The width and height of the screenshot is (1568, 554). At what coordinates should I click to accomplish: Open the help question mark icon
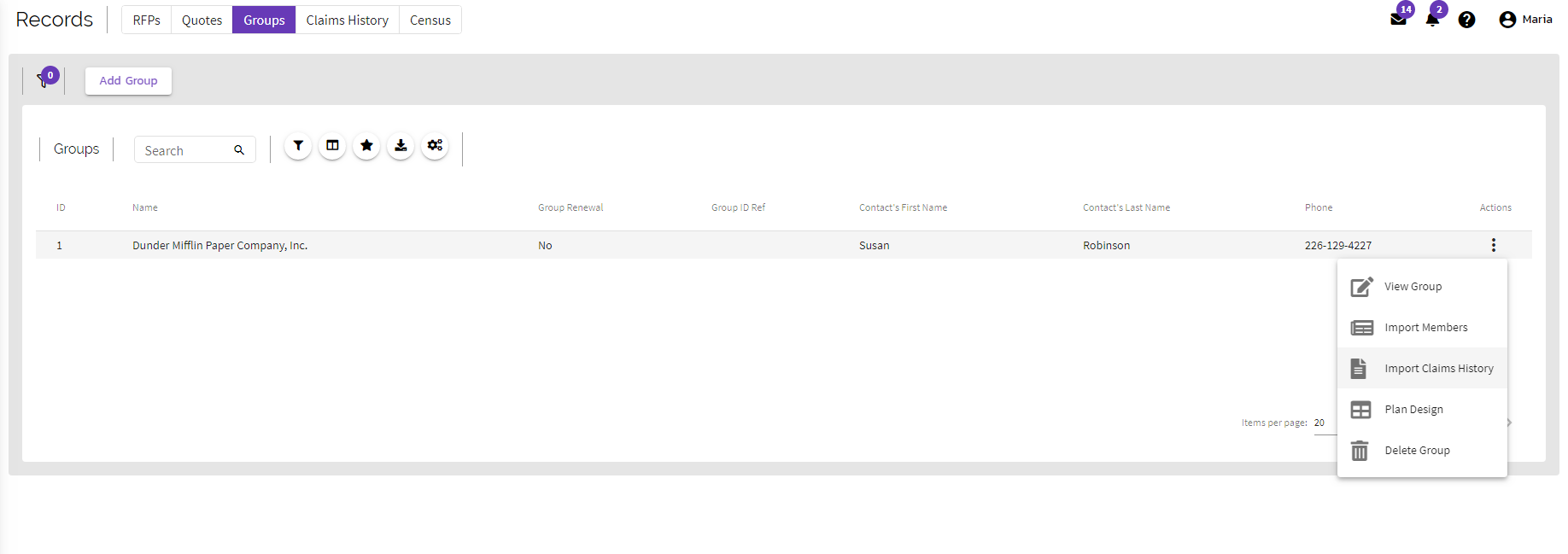pyautogui.click(x=1466, y=20)
